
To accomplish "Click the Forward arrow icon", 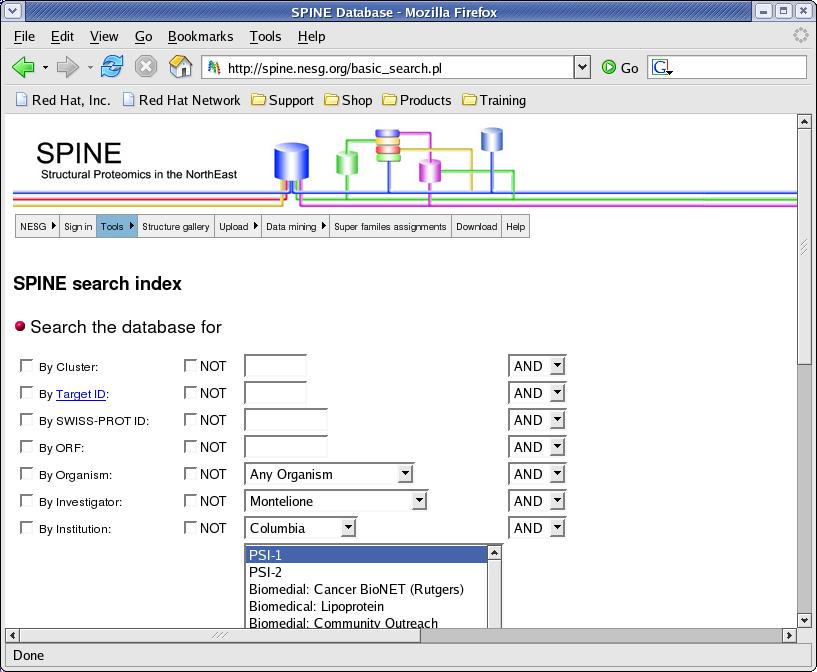I will click(67, 68).
